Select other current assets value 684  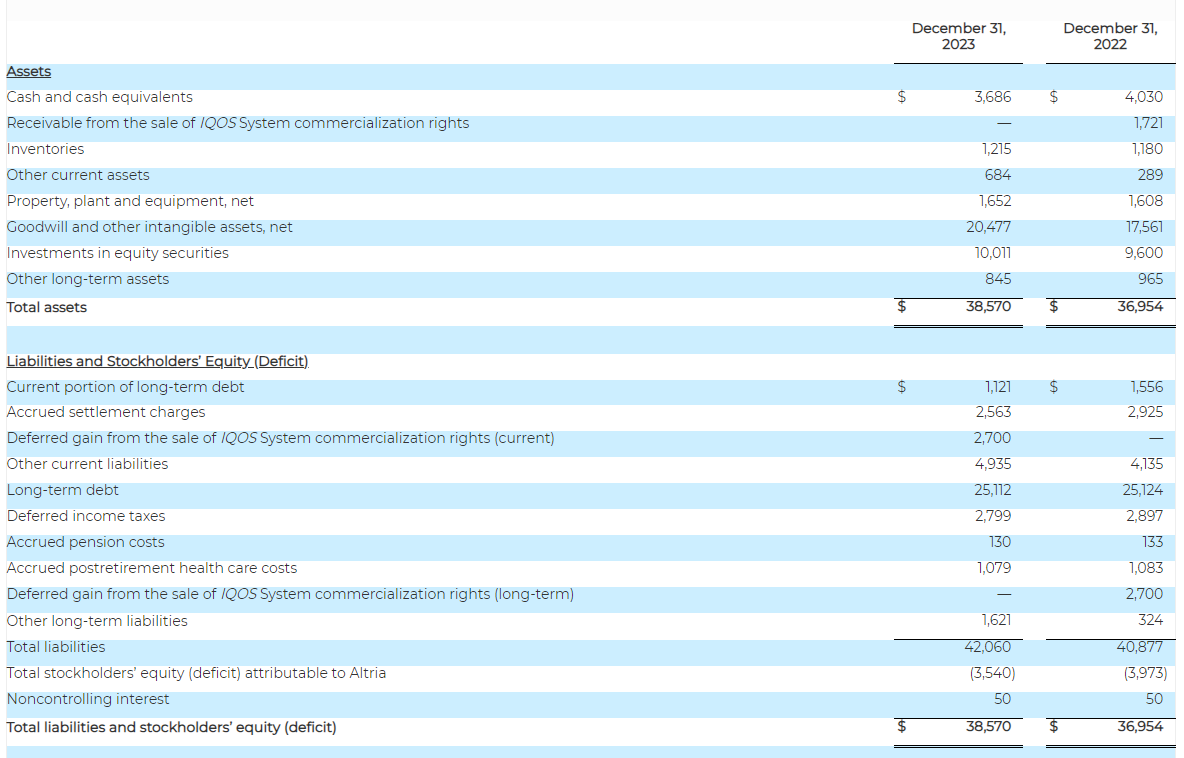pos(998,175)
